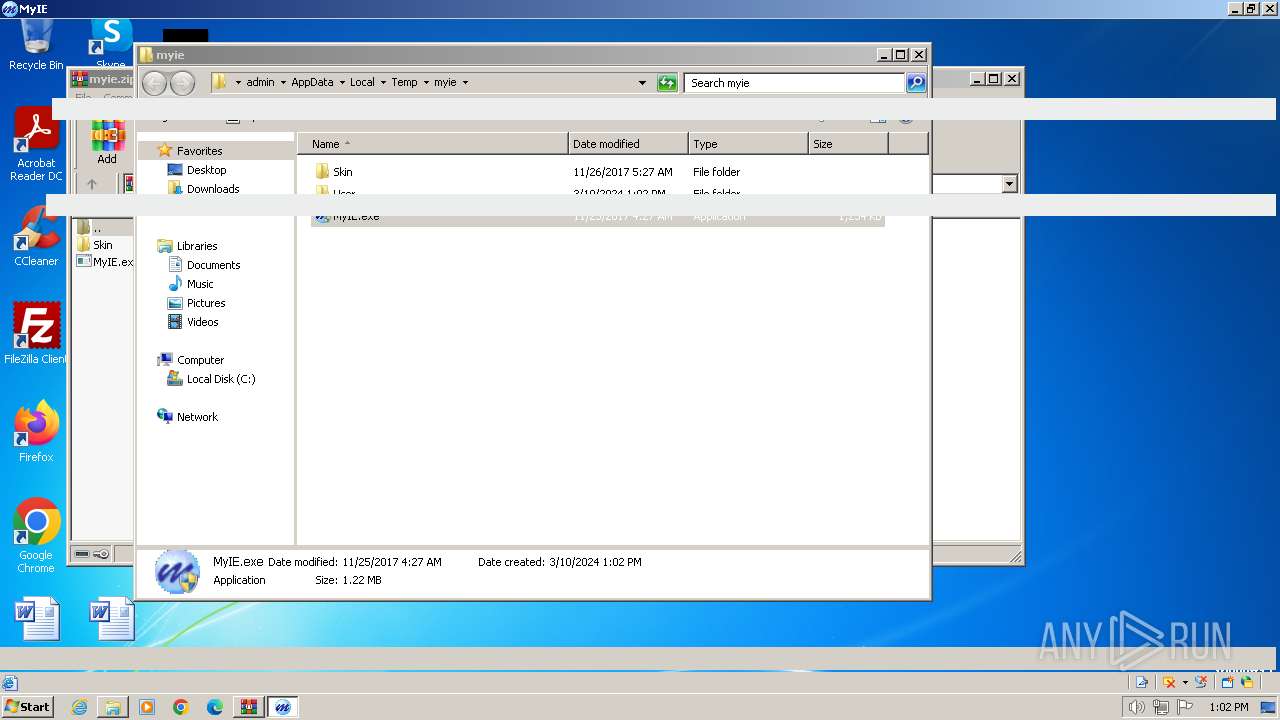Open the FileZilla Client desktop shortcut

tap(36, 334)
